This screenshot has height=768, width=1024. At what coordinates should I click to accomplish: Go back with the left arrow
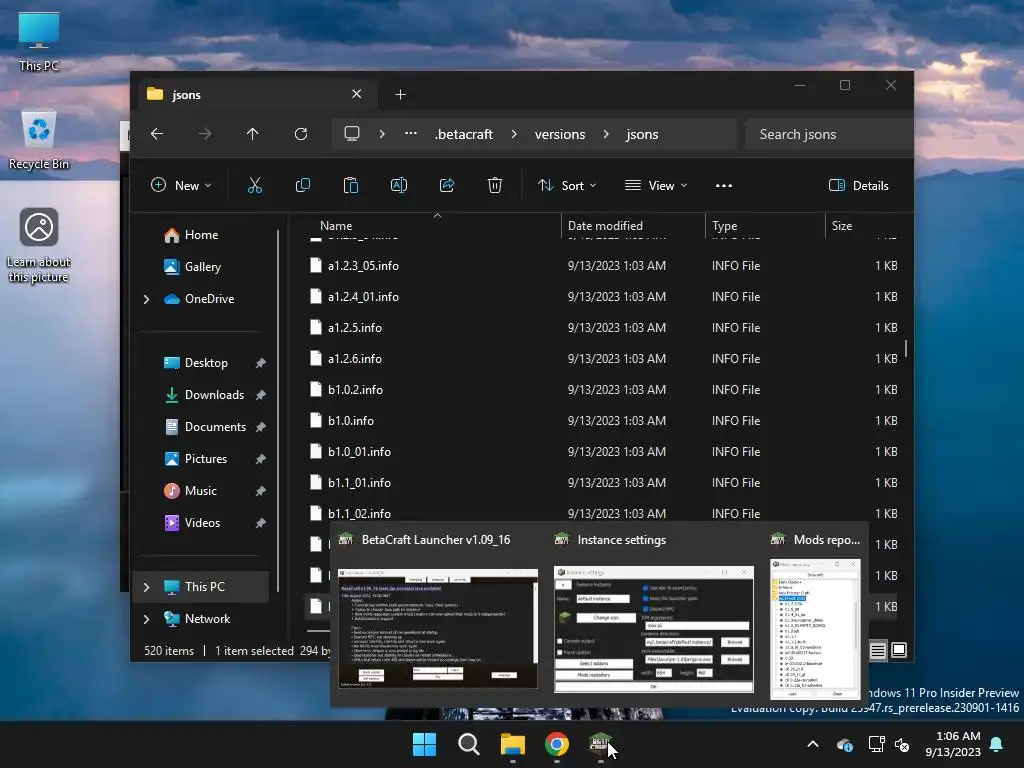pyautogui.click(x=157, y=134)
